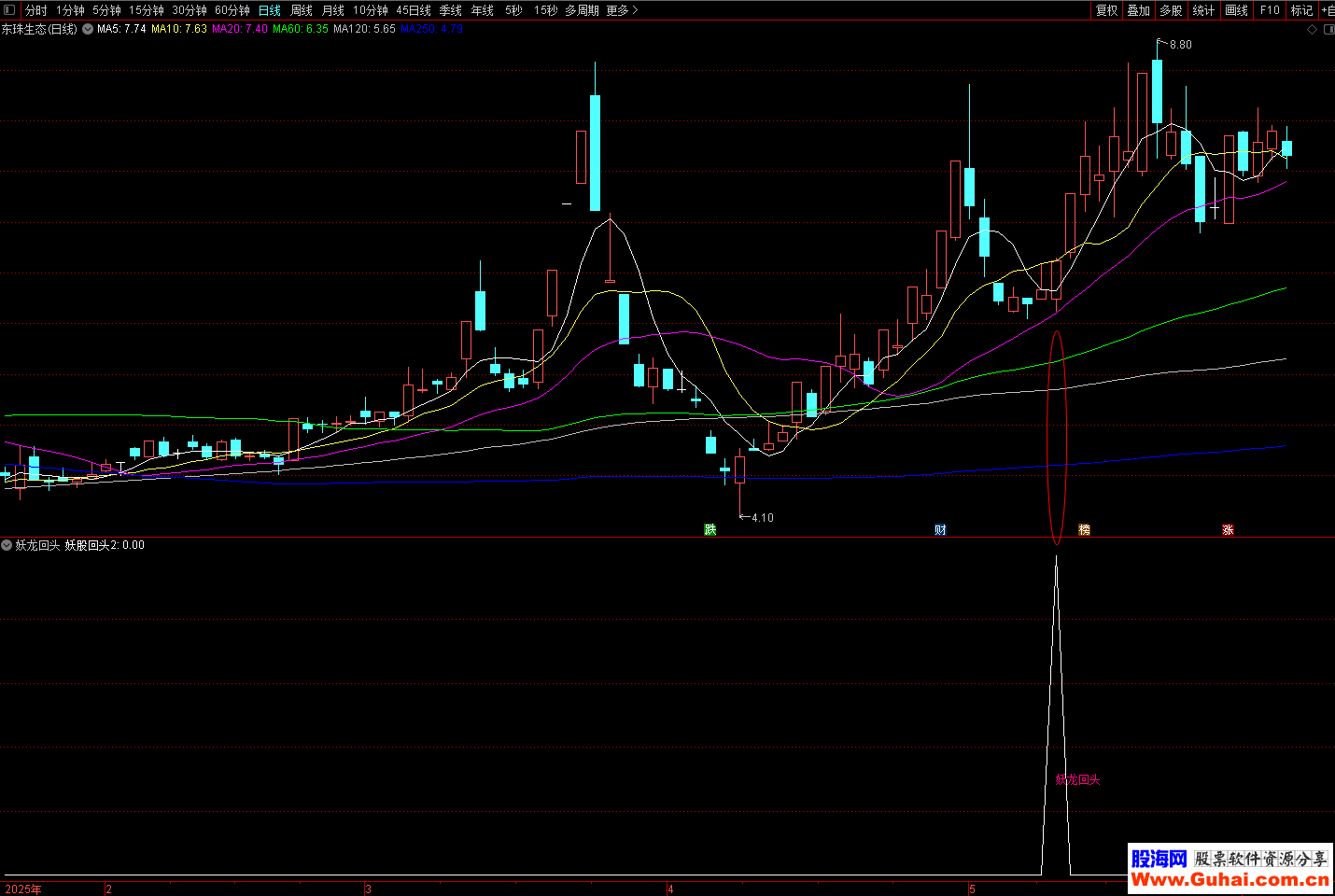Toggle the right panel icon near top-right
Screen dimensions: 1335x896
tap(1329, 30)
